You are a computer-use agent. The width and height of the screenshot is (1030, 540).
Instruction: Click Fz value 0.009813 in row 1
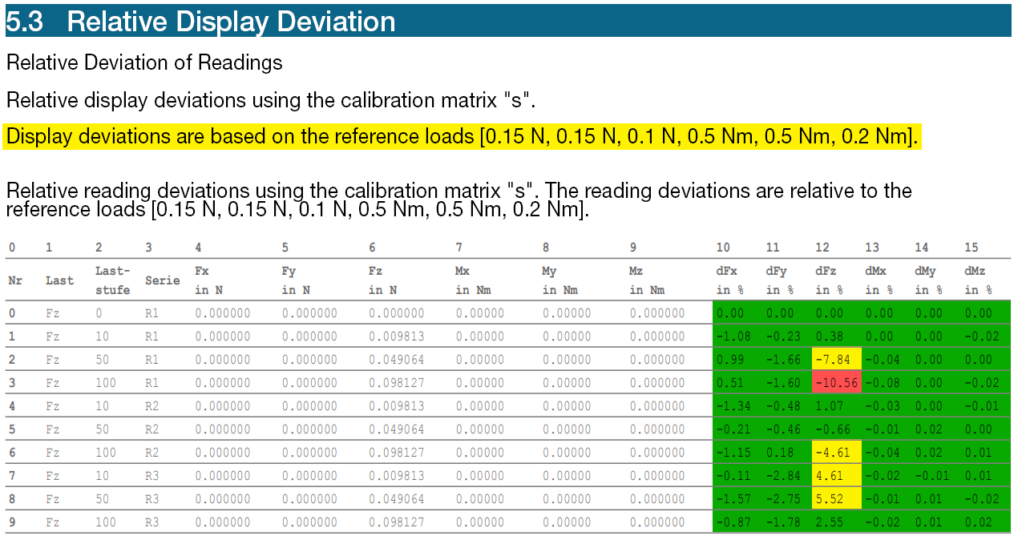pos(396,336)
